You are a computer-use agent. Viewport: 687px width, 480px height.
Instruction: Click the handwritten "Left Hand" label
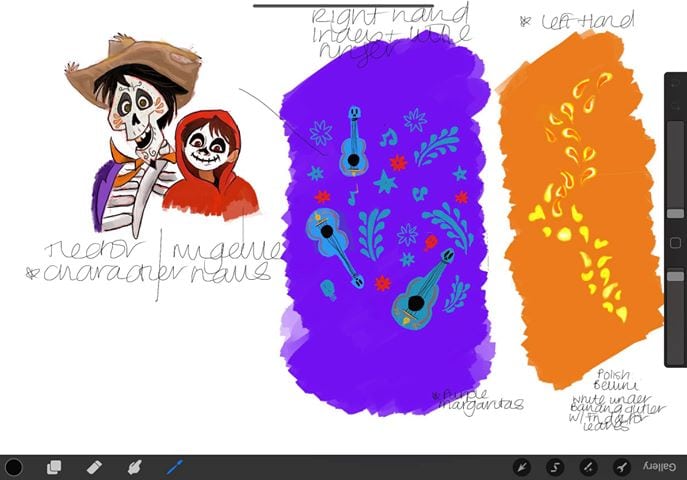click(573, 21)
